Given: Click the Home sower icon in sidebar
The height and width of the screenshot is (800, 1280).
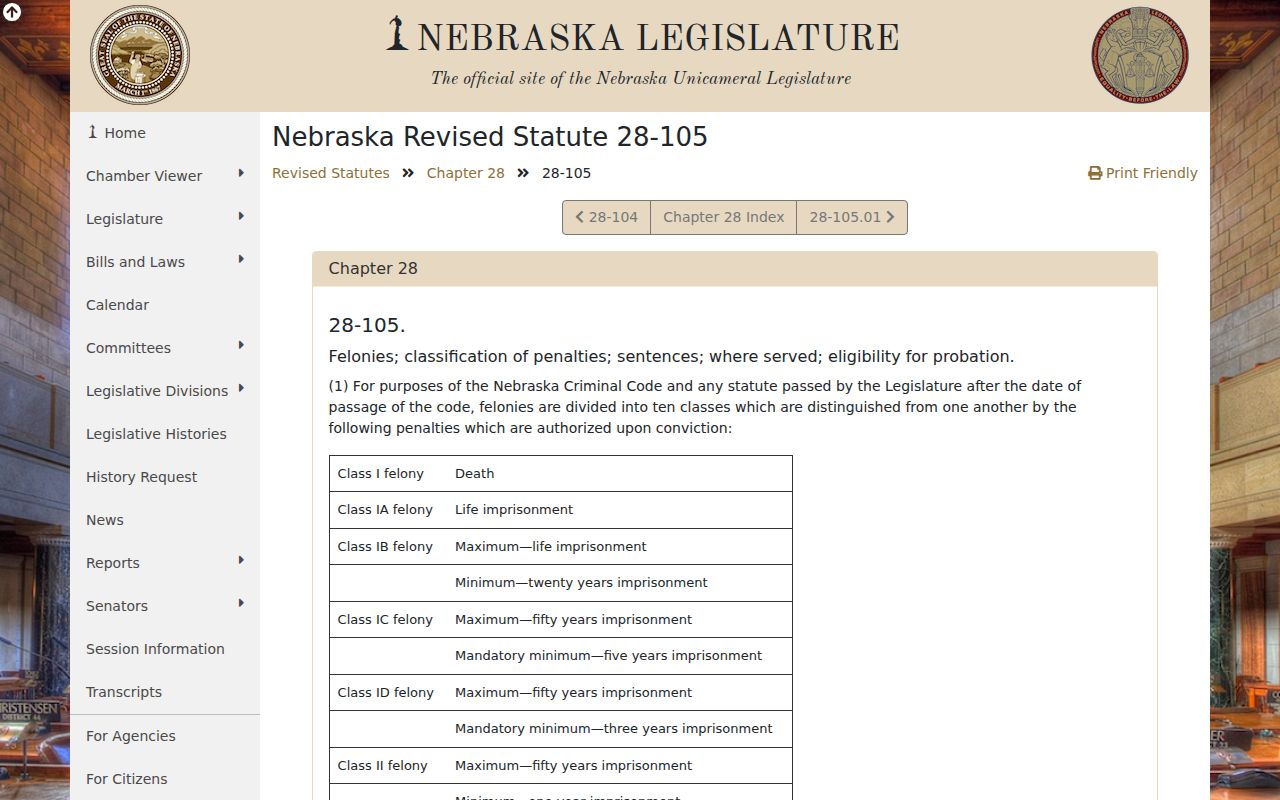Looking at the screenshot, I should 93,132.
